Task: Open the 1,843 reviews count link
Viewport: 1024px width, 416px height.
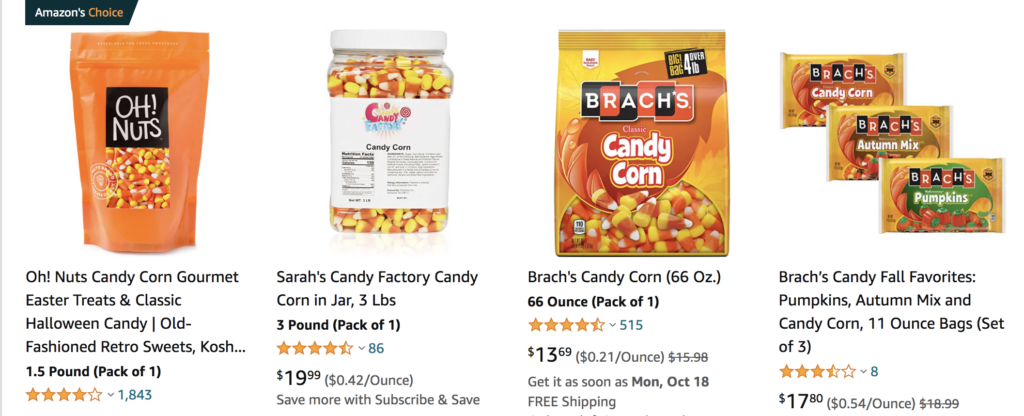Action: pyautogui.click(x=135, y=395)
